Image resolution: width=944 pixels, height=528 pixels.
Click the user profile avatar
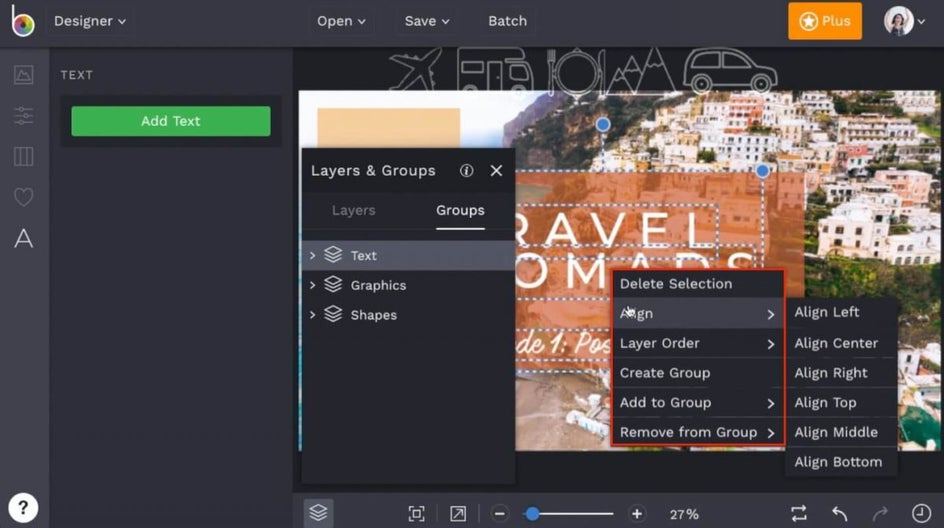898,21
